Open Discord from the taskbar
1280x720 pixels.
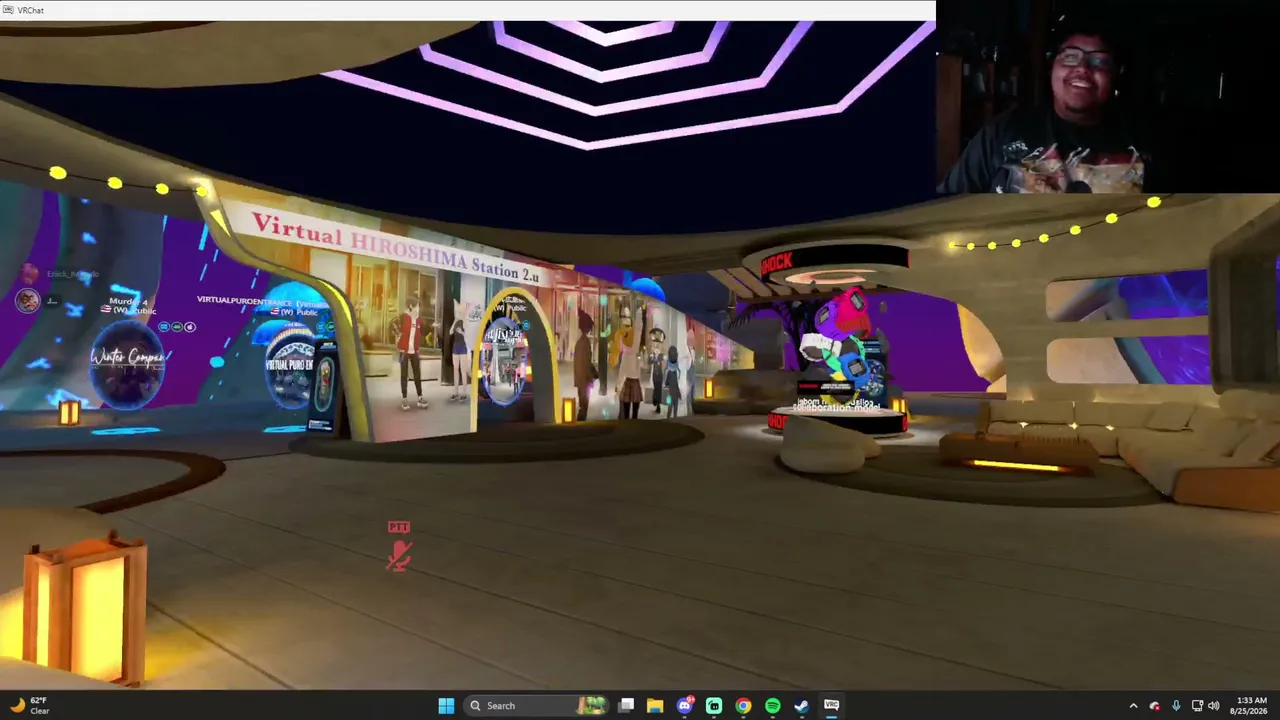click(x=685, y=705)
